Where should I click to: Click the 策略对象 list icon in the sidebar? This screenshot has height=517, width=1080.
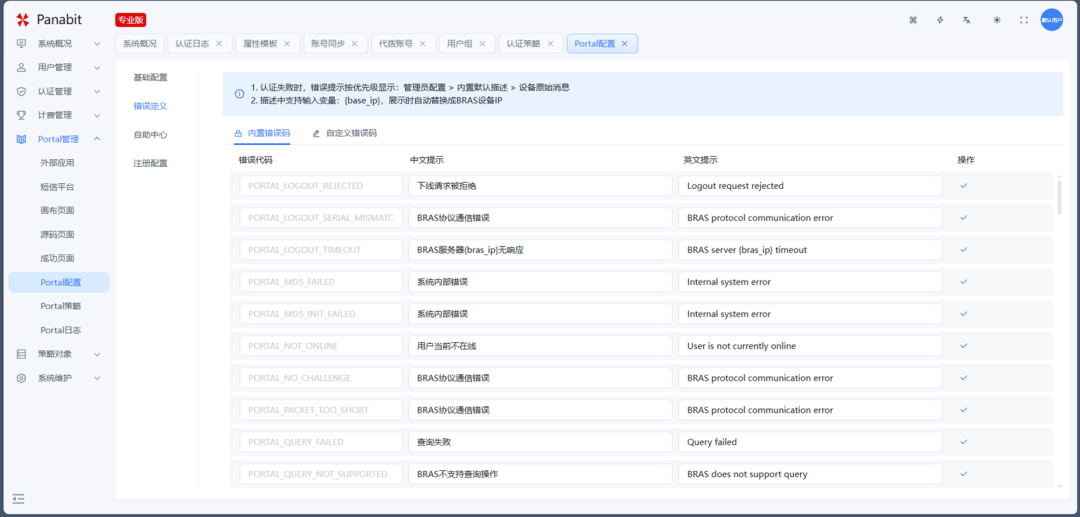(x=21, y=354)
